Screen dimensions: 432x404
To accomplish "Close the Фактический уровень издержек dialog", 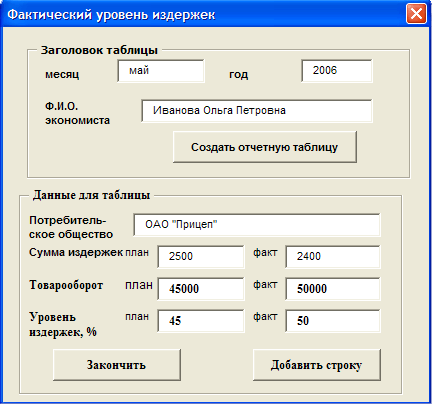I will click(x=416, y=14).
